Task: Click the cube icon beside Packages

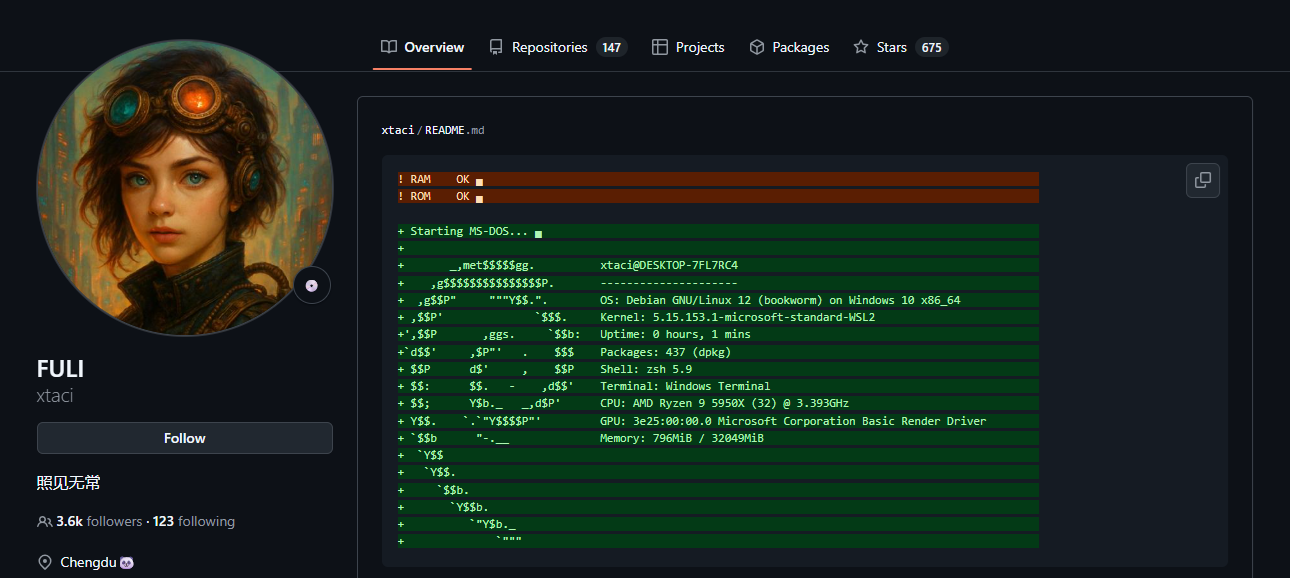Action: [x=757, y=47]
